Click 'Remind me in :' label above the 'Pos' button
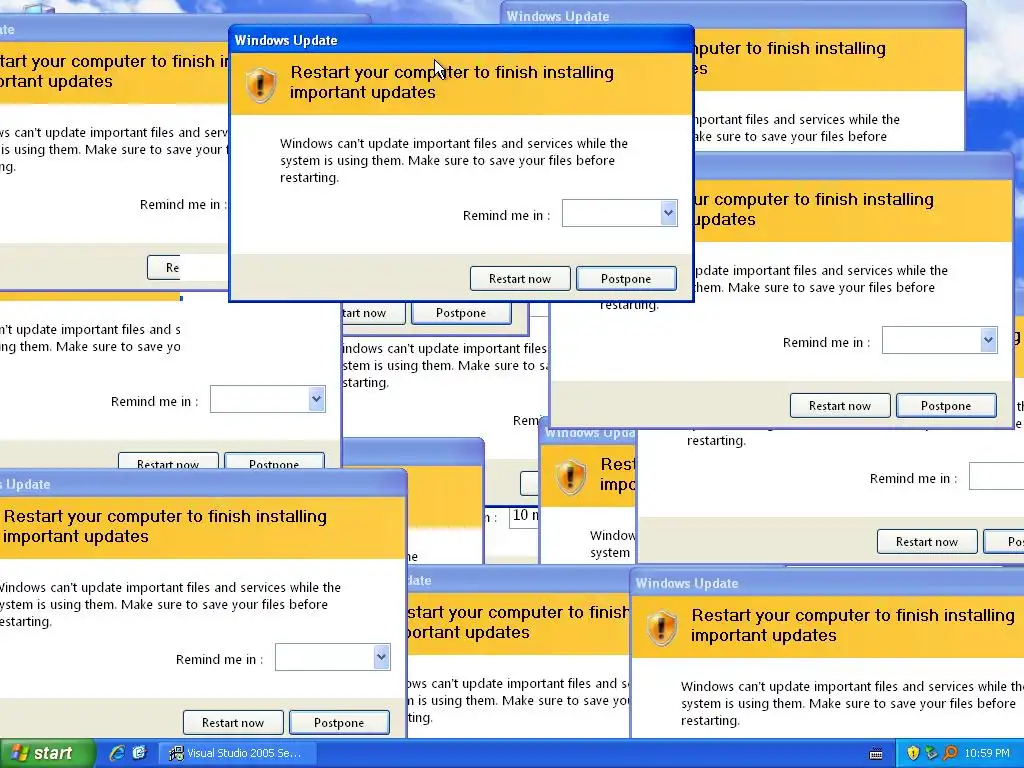The image size is (1024, 768). 913,479
